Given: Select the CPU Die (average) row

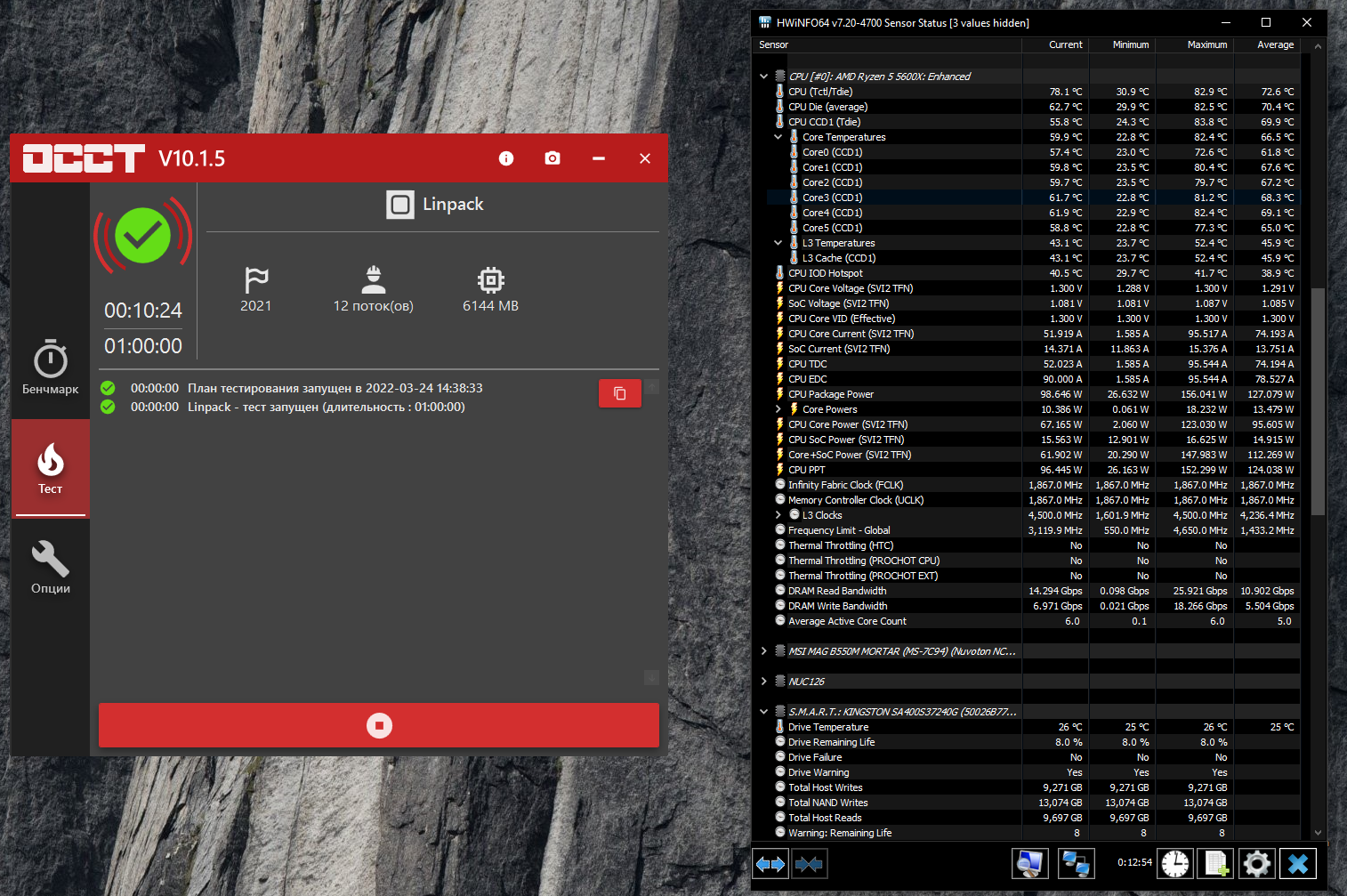Looking at the screenshot, I should [x=1027, y=107].
